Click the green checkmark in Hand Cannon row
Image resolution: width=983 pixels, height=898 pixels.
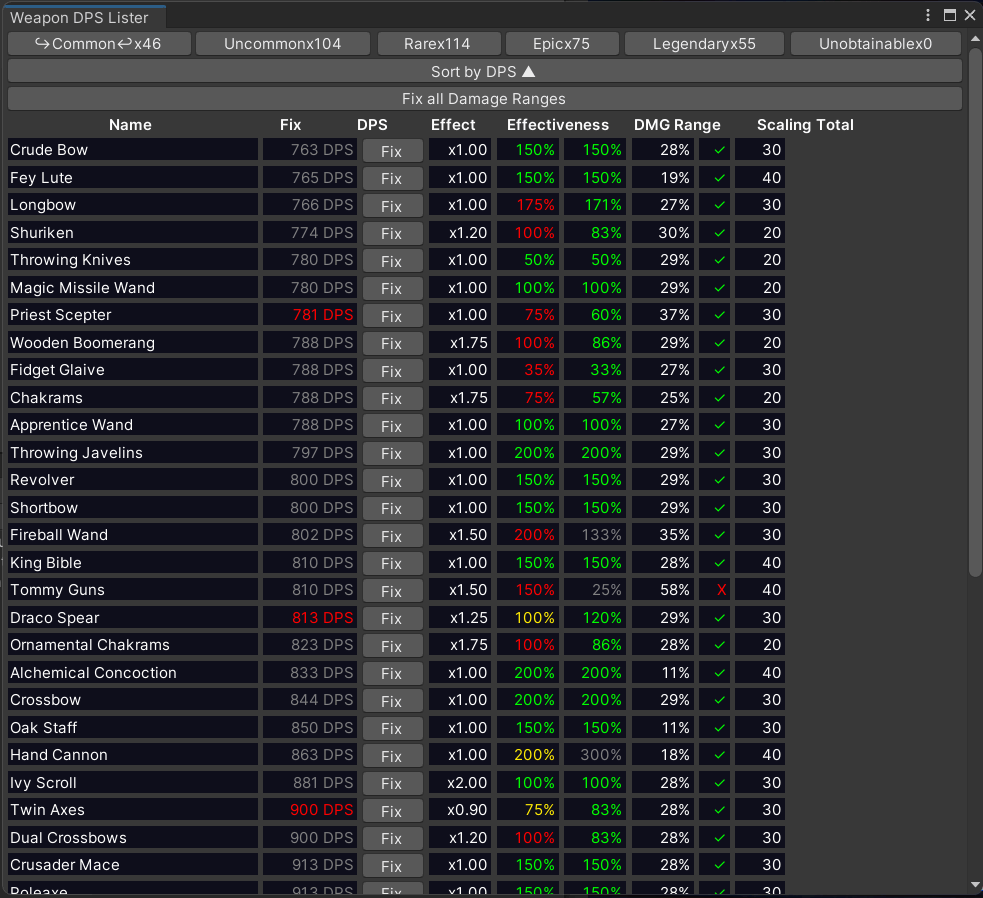pos(720,755)
